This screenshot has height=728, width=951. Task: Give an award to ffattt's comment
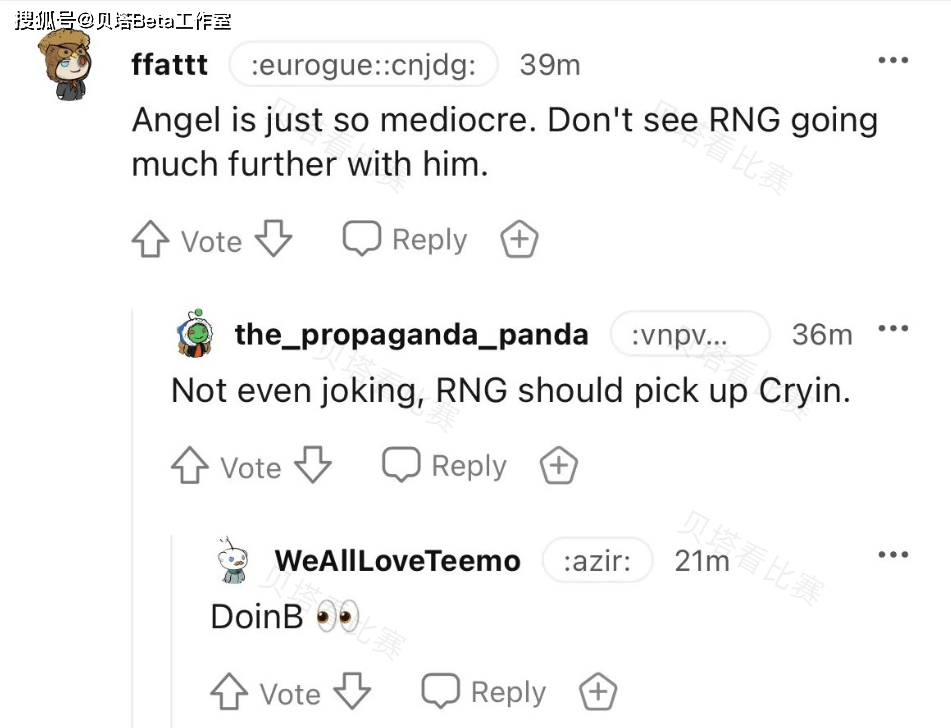pyautogui.click(x=519, y=239)
